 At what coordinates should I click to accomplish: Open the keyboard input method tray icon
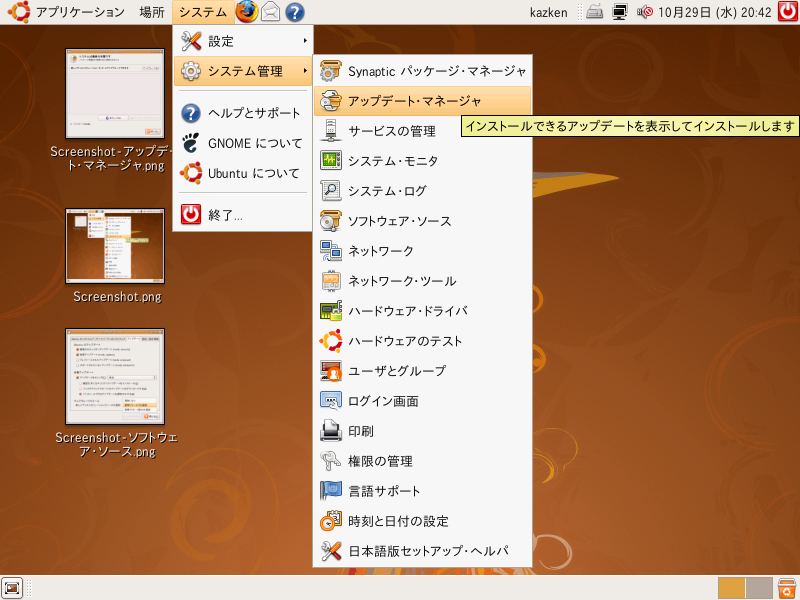point(594,12)
